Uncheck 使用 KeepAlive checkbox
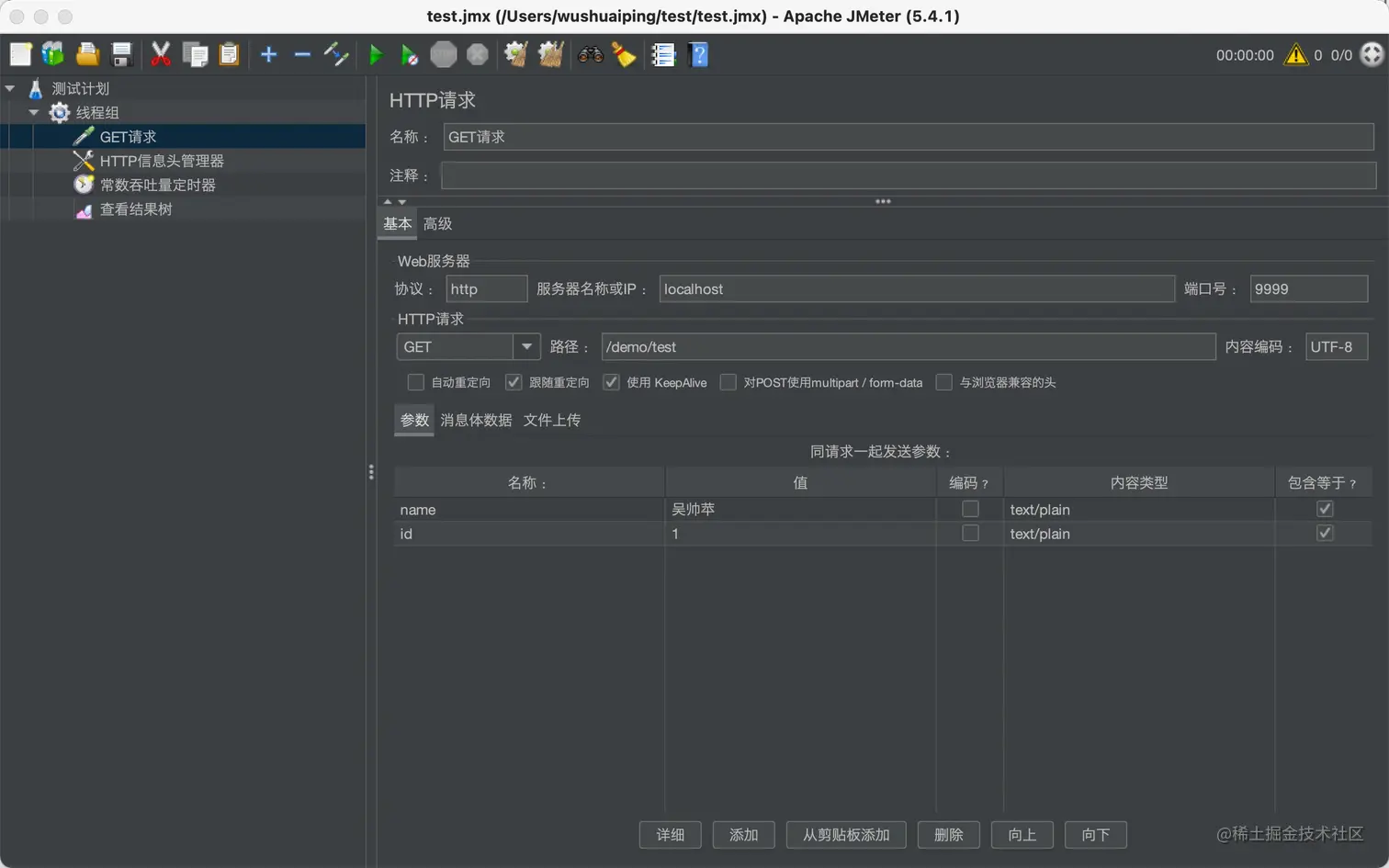 click(x=611, y=382)
